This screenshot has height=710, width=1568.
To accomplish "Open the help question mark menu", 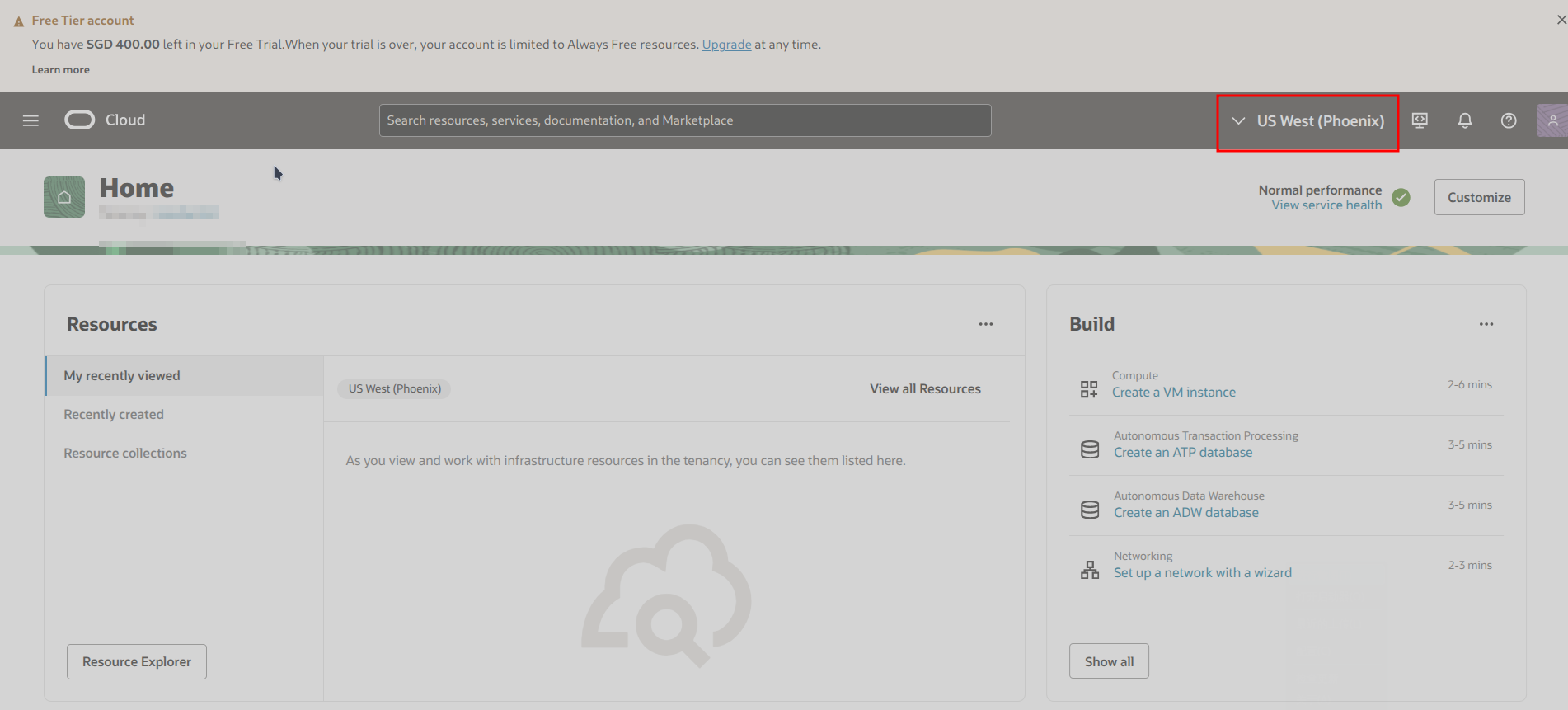I will 1509,120.
